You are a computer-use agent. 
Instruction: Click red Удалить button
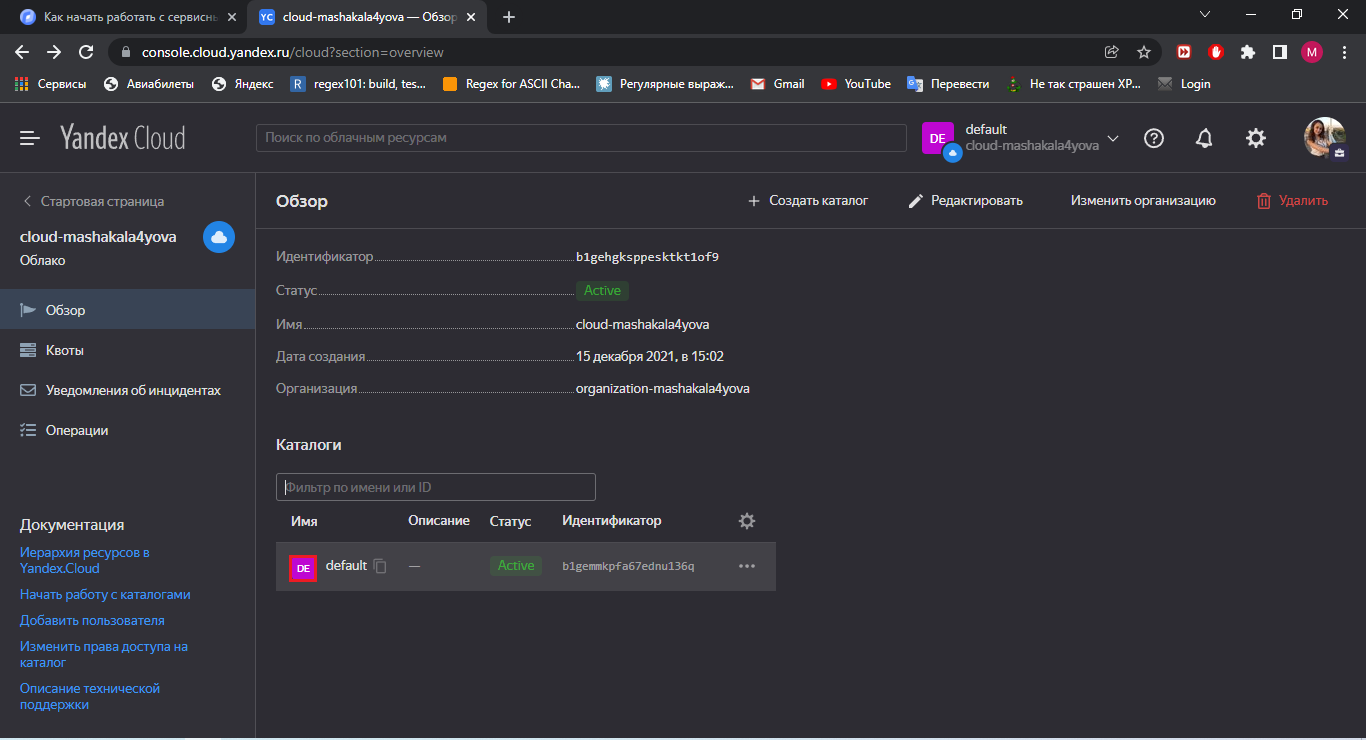click(x=1292, y=201)
